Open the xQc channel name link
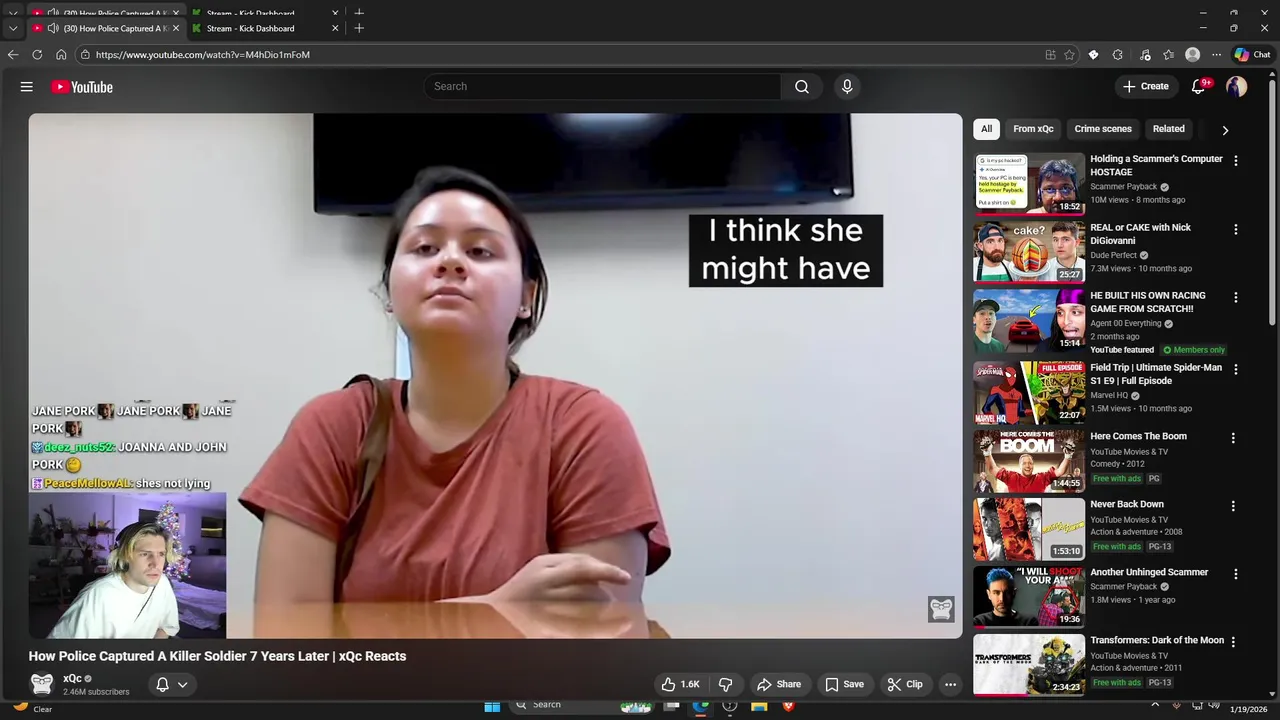This screenshot has height=720, width=1280. pyautogui.click(x=72, y=678)
